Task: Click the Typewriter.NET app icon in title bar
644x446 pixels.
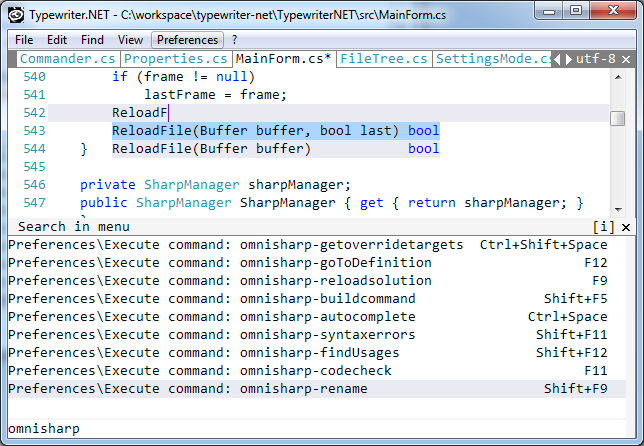Action: 16,15
